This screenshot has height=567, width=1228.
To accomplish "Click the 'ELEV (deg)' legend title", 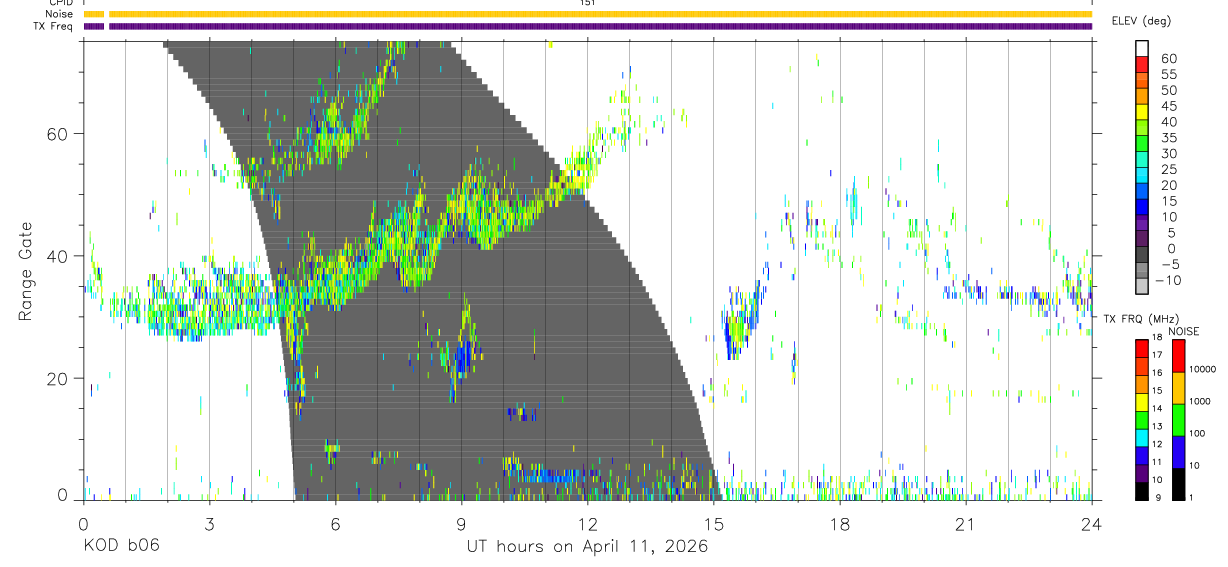I will point(1141,21).
